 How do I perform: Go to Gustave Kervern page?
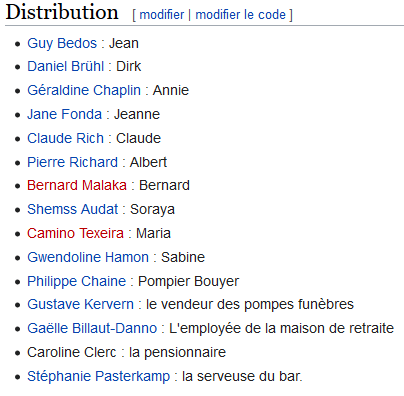[x=80, y=304]
